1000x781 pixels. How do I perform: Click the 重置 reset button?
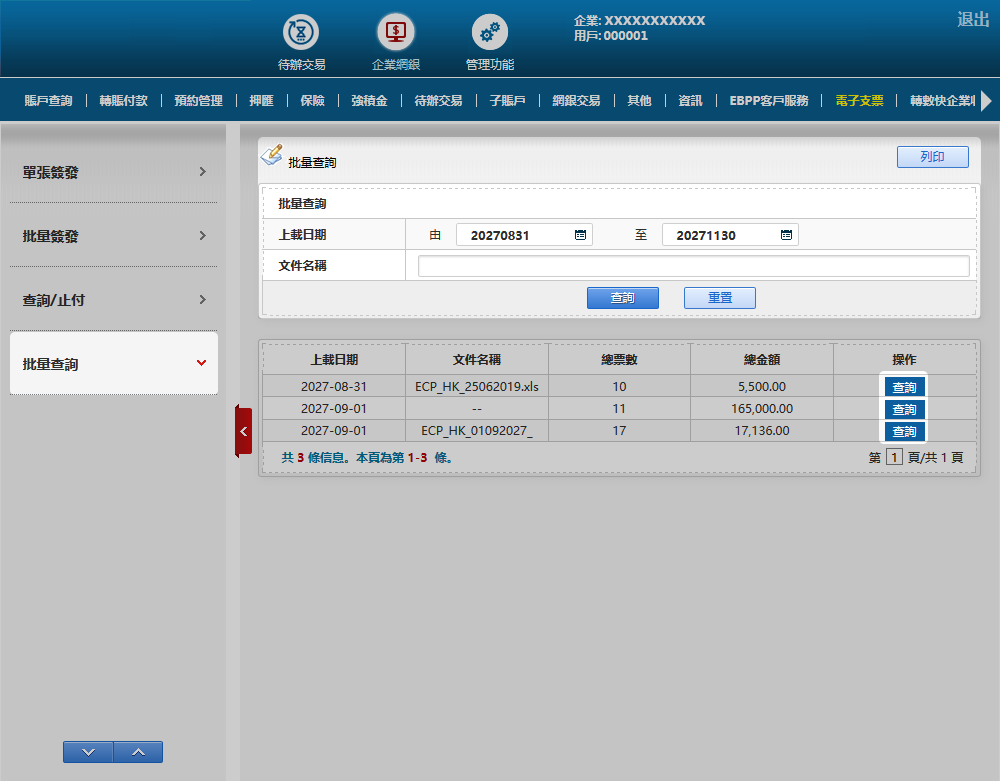[x=719, y=298]
